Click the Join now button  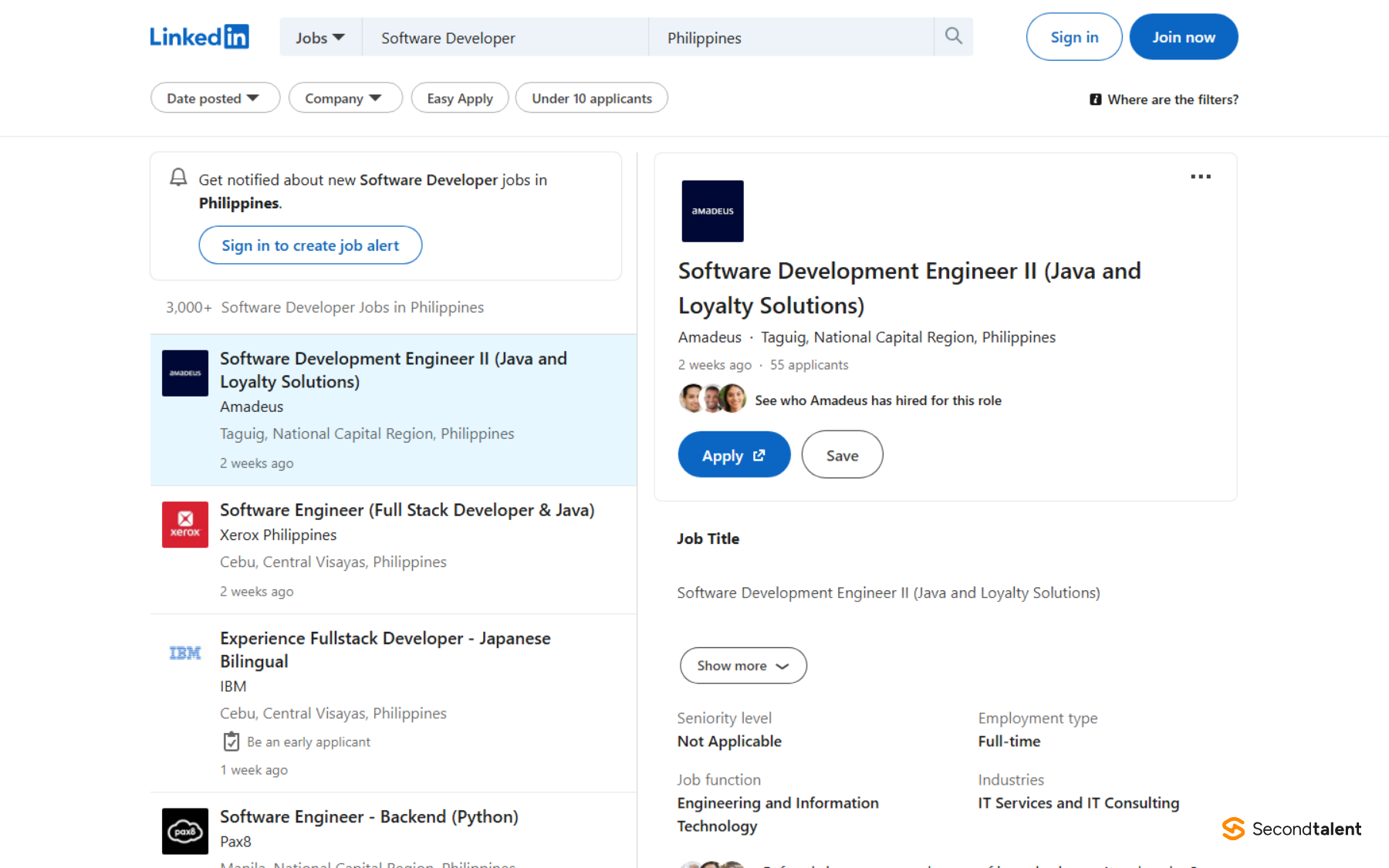1183,37
